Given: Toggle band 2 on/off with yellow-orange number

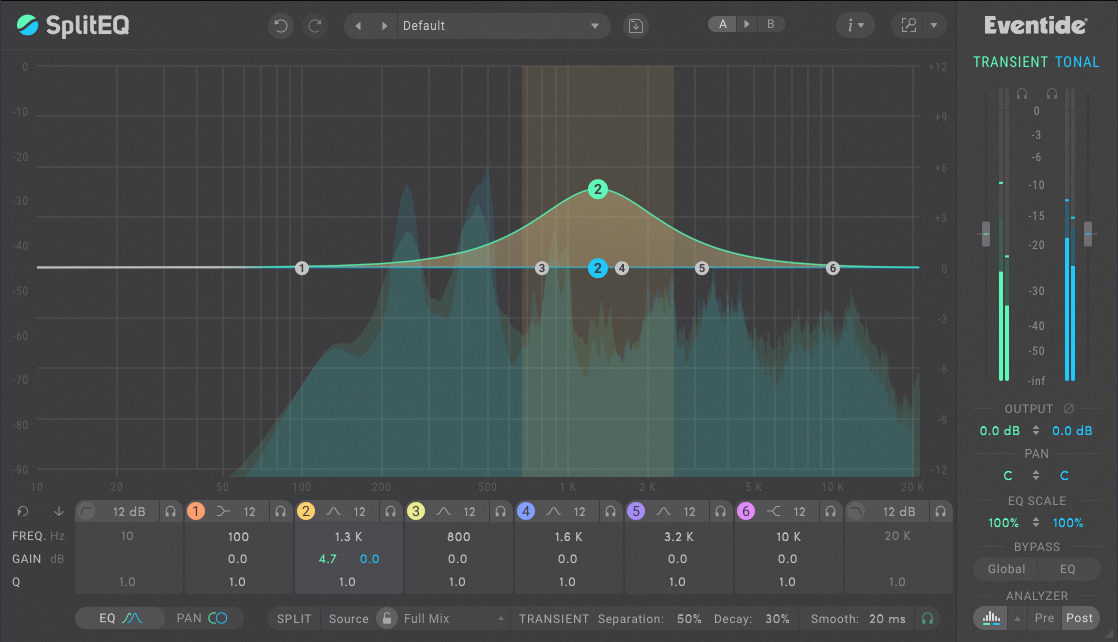Looking at the screenshot, I should tap(306, 511).
